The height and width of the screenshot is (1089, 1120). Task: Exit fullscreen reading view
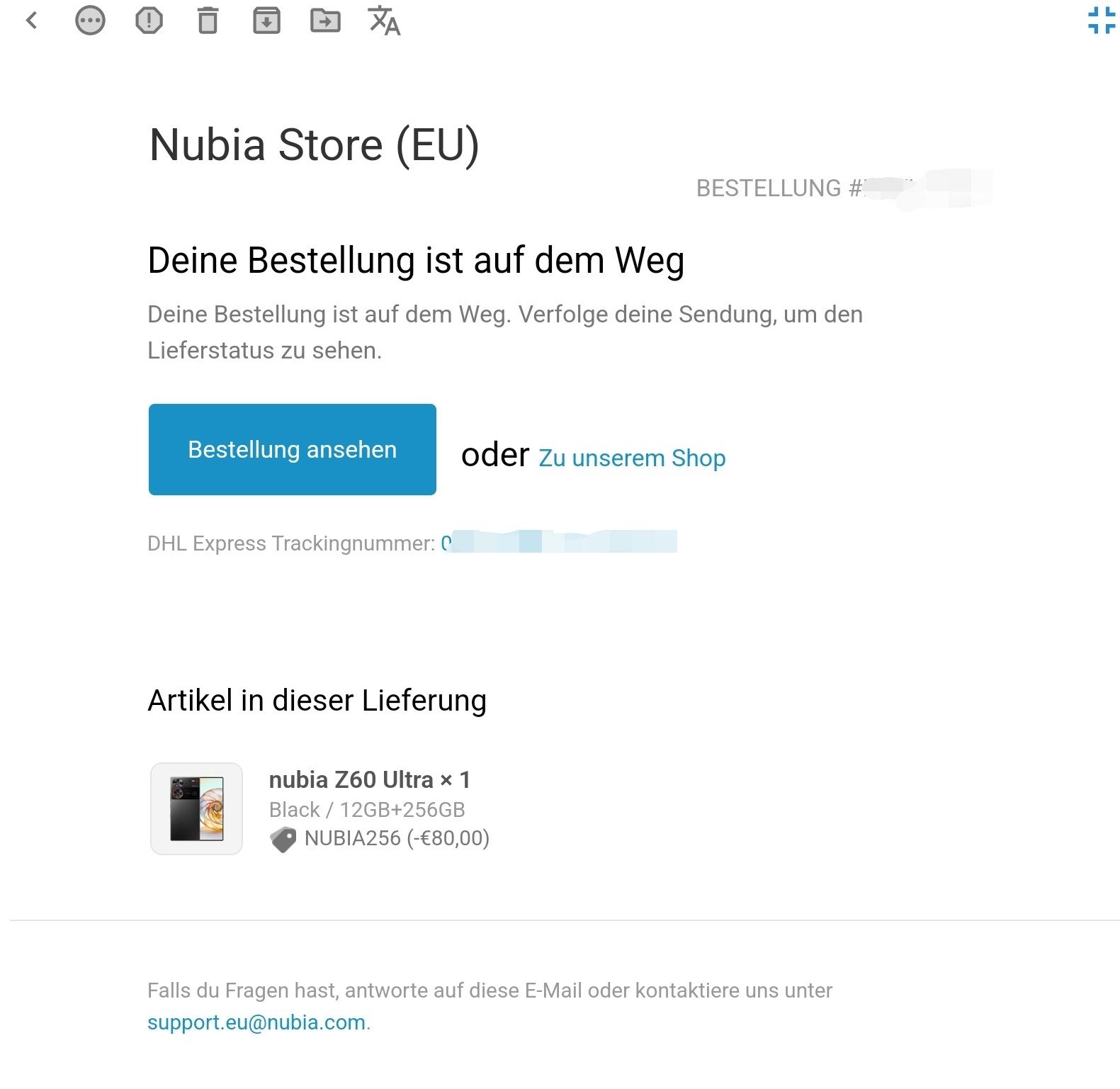[1101, 20]
